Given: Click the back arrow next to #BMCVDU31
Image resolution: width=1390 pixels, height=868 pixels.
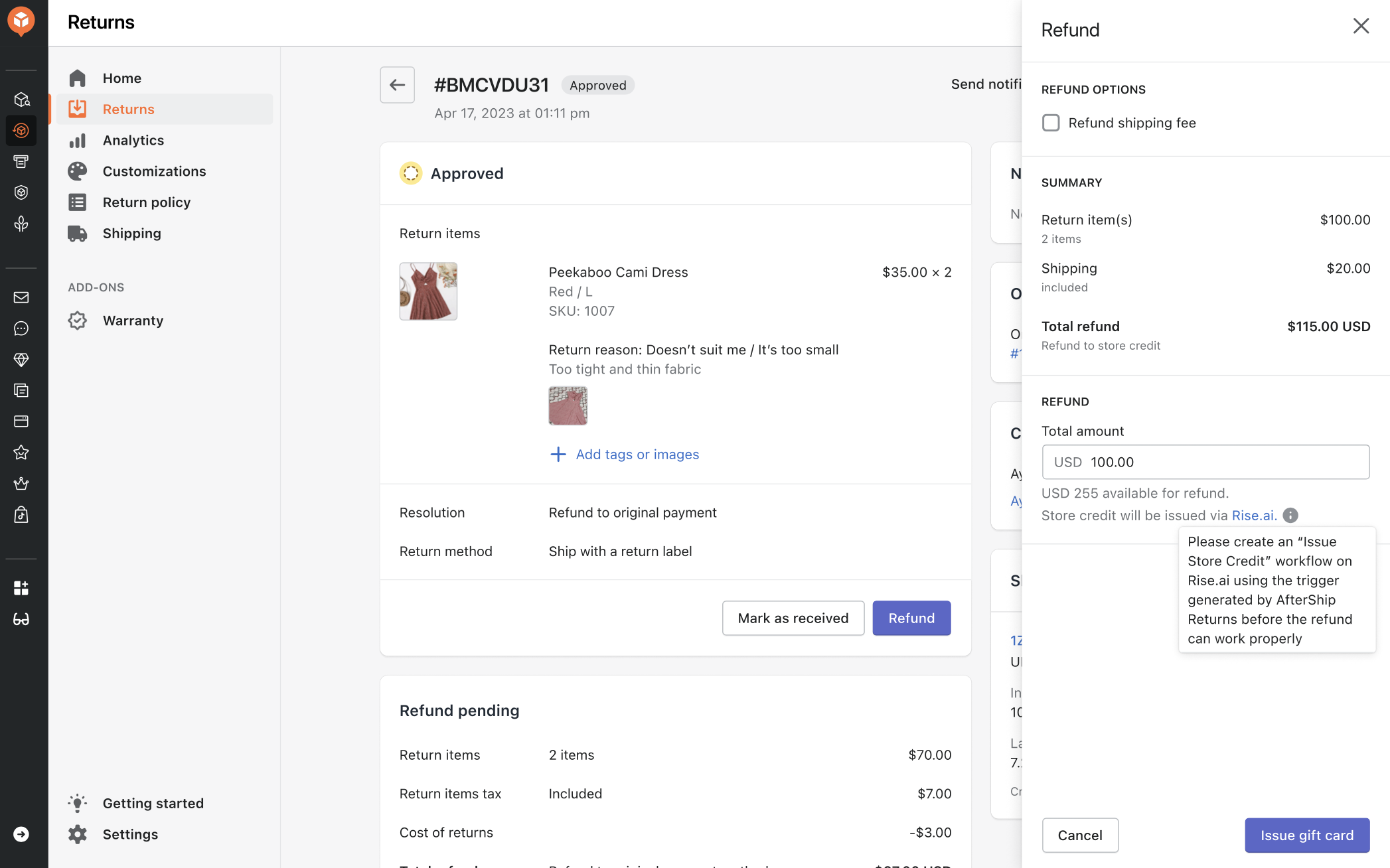Looking at the screenshot, I should [x=397, y=85].
